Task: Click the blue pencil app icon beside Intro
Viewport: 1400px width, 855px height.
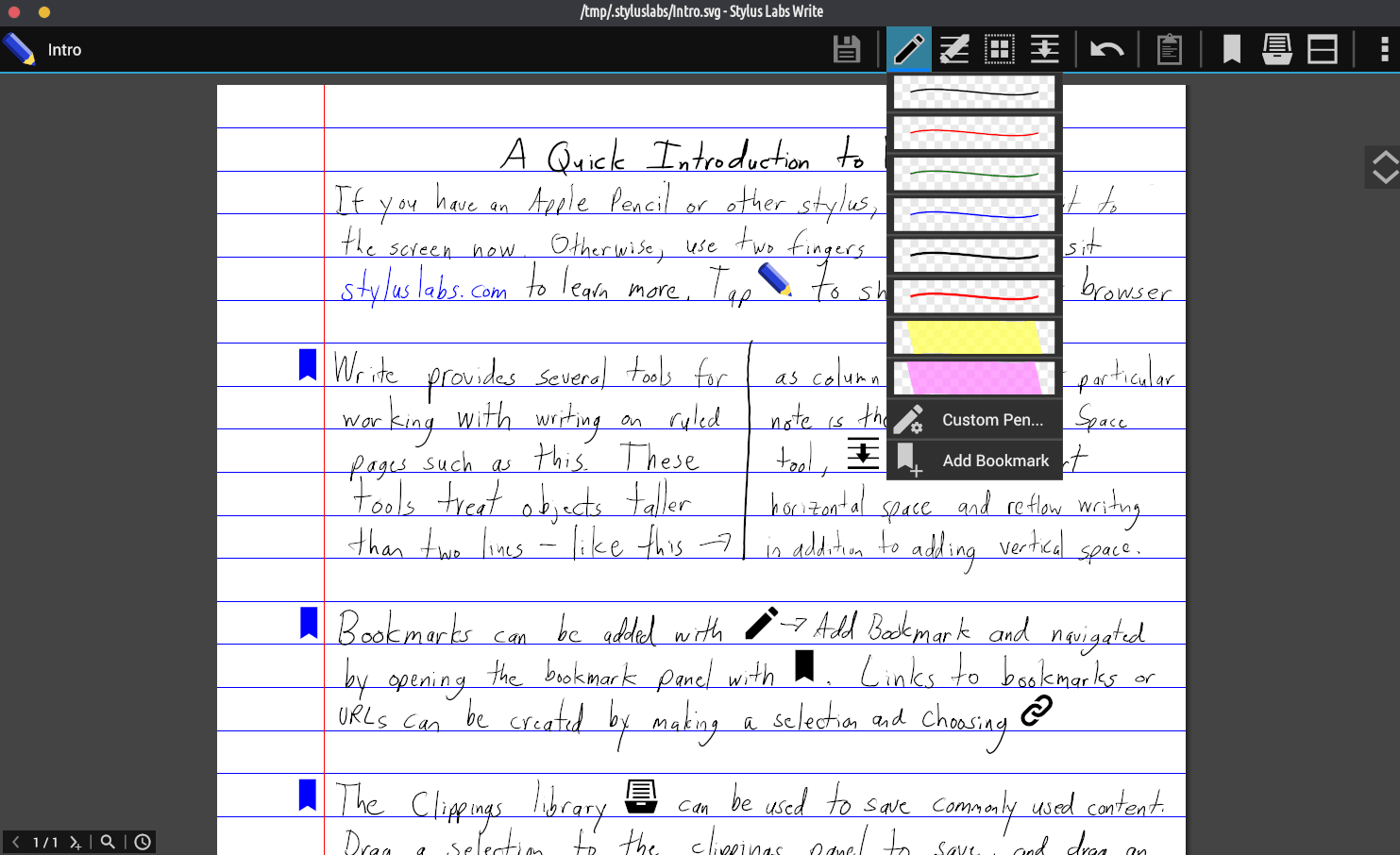Action: point(19,49)
